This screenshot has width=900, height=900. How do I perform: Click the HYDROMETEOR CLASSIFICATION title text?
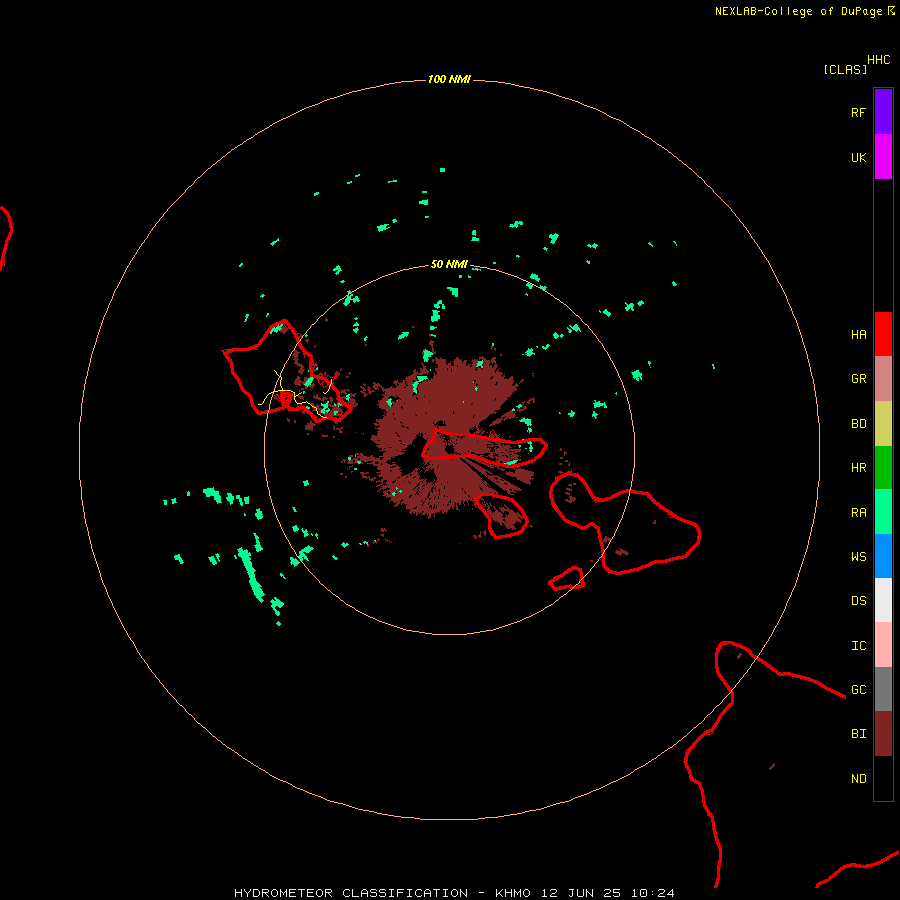351,893
